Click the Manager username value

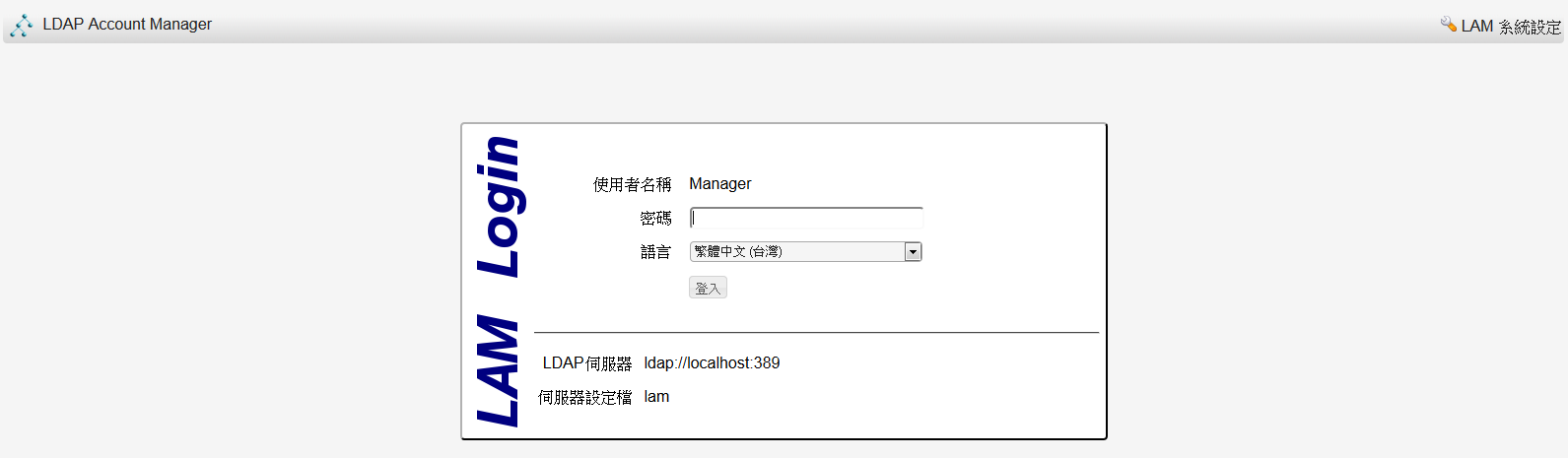click(719, 184)
